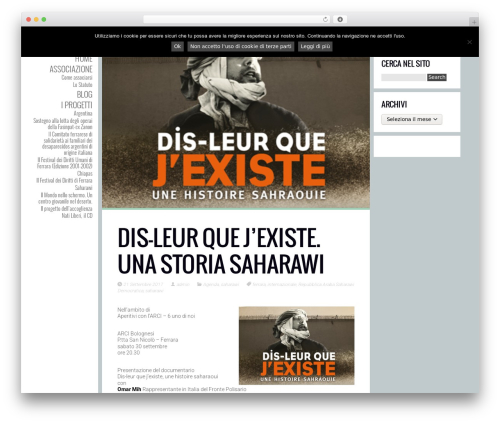Open the Saharawi project link
Screen dimensions: 500x423
pos(84,188)
